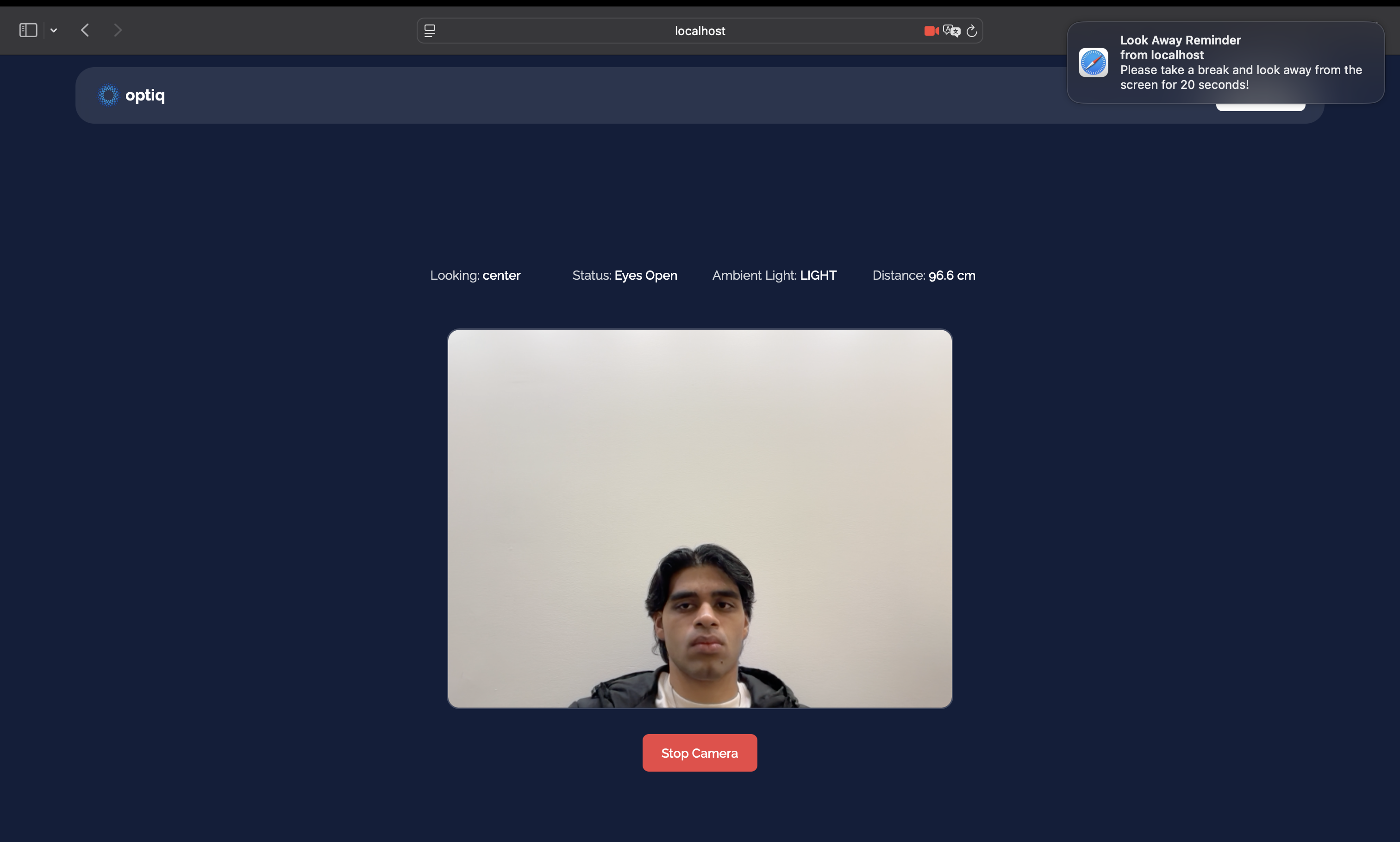
Task: Open the translate page icon
Action: pyautogui.click(x=951, y=31)
